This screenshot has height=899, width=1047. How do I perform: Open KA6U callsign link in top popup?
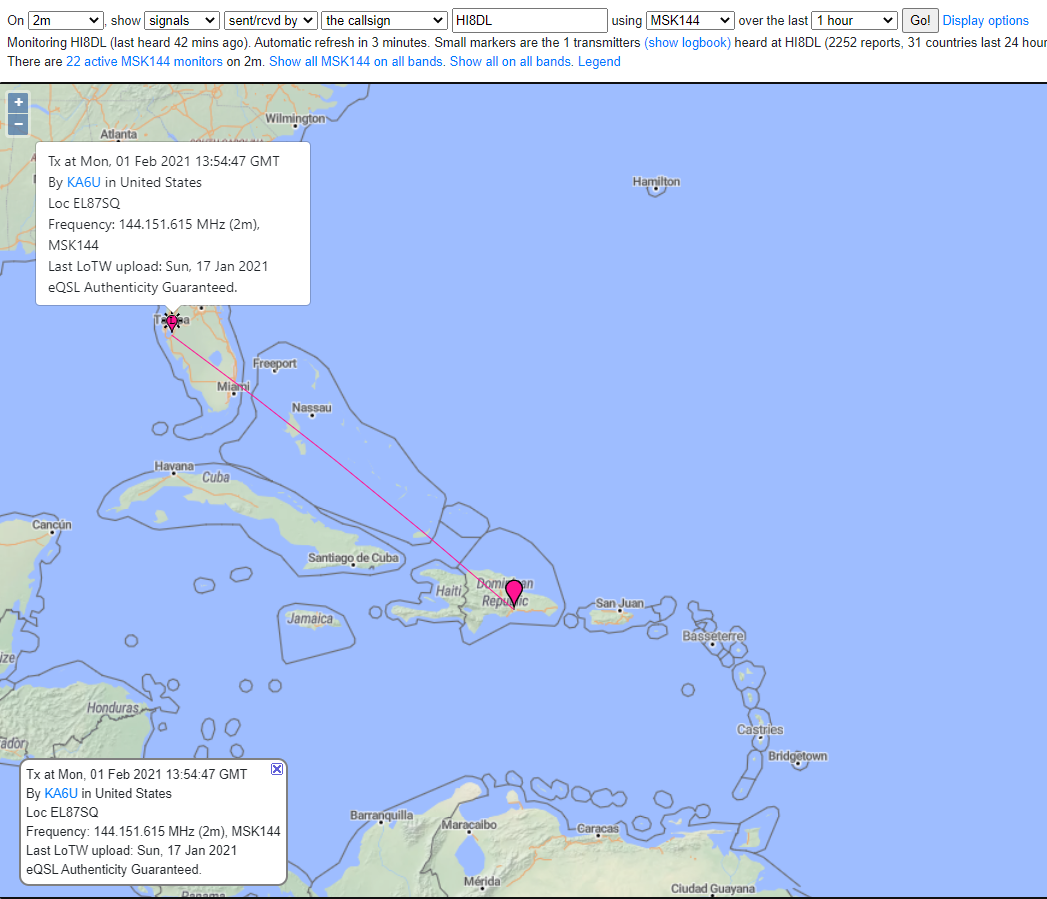click(83, 182)
